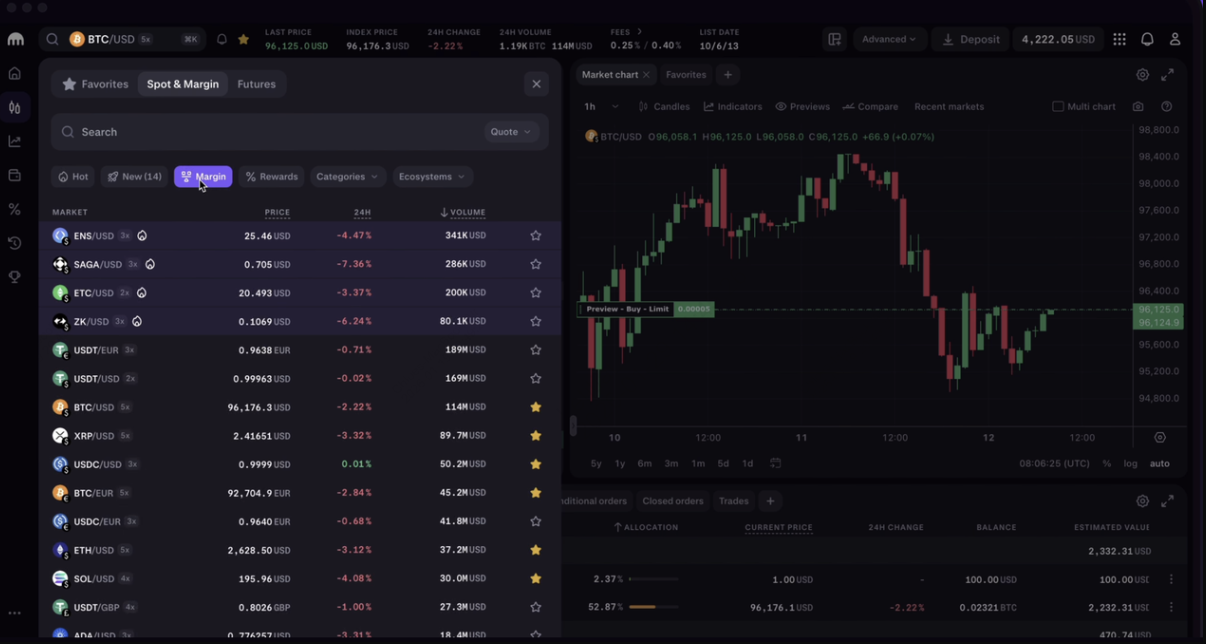
Task: Filter markets by Rewards
Action: (271, 177)
